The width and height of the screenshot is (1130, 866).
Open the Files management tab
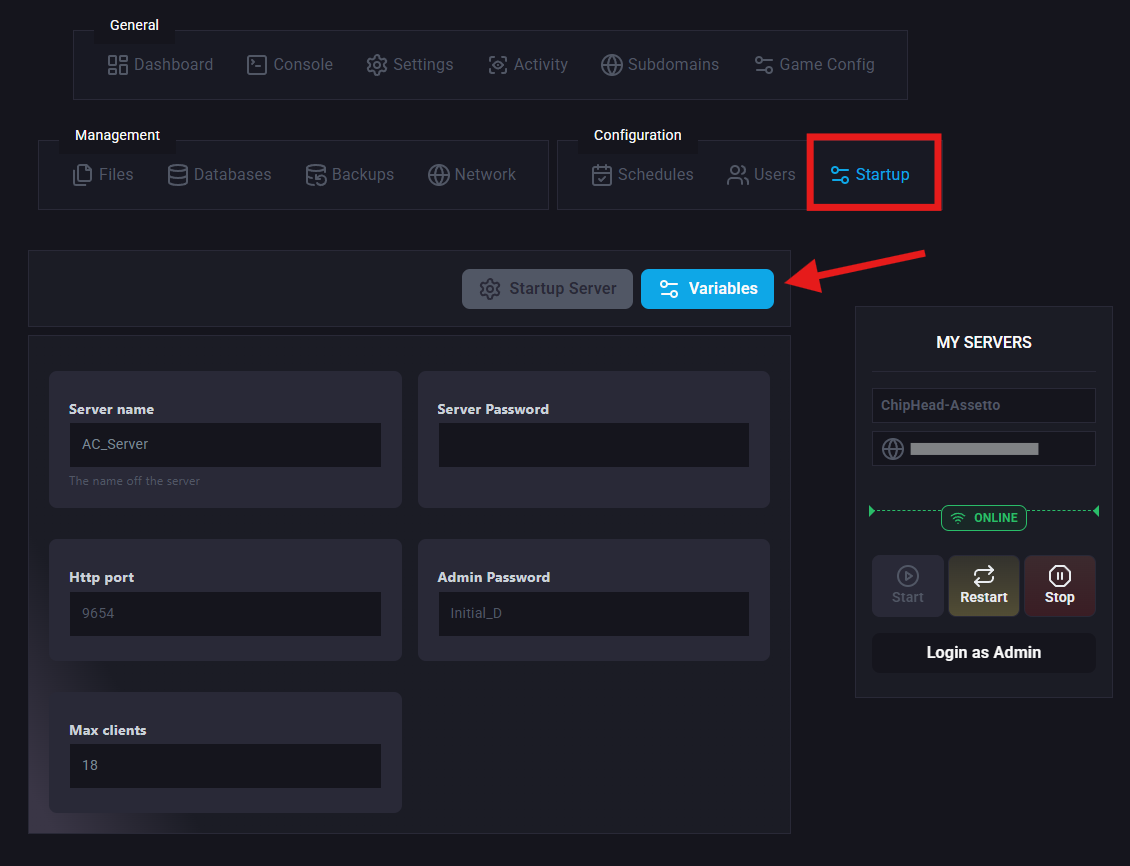pos(103,175)
